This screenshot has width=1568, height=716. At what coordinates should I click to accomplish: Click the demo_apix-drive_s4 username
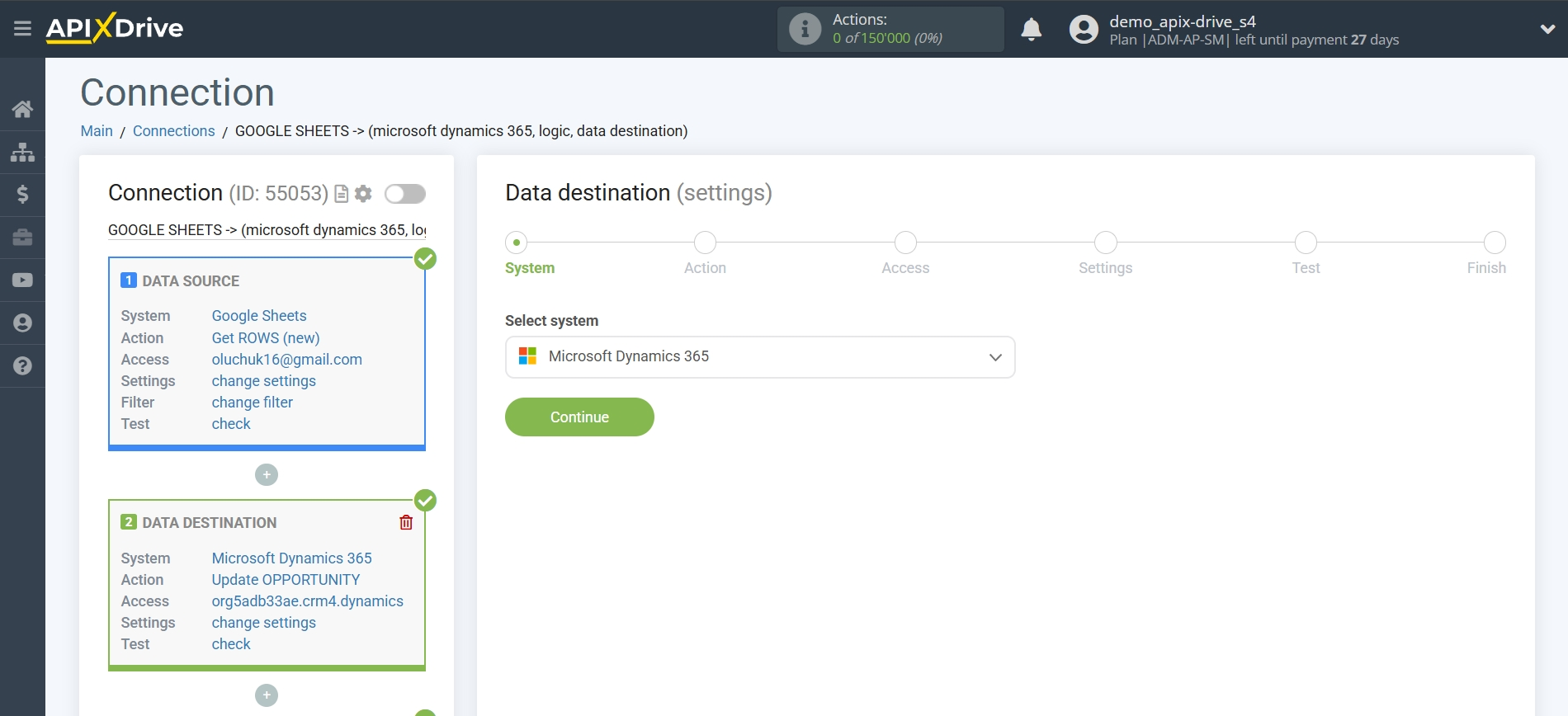(x=1183, y=21)
